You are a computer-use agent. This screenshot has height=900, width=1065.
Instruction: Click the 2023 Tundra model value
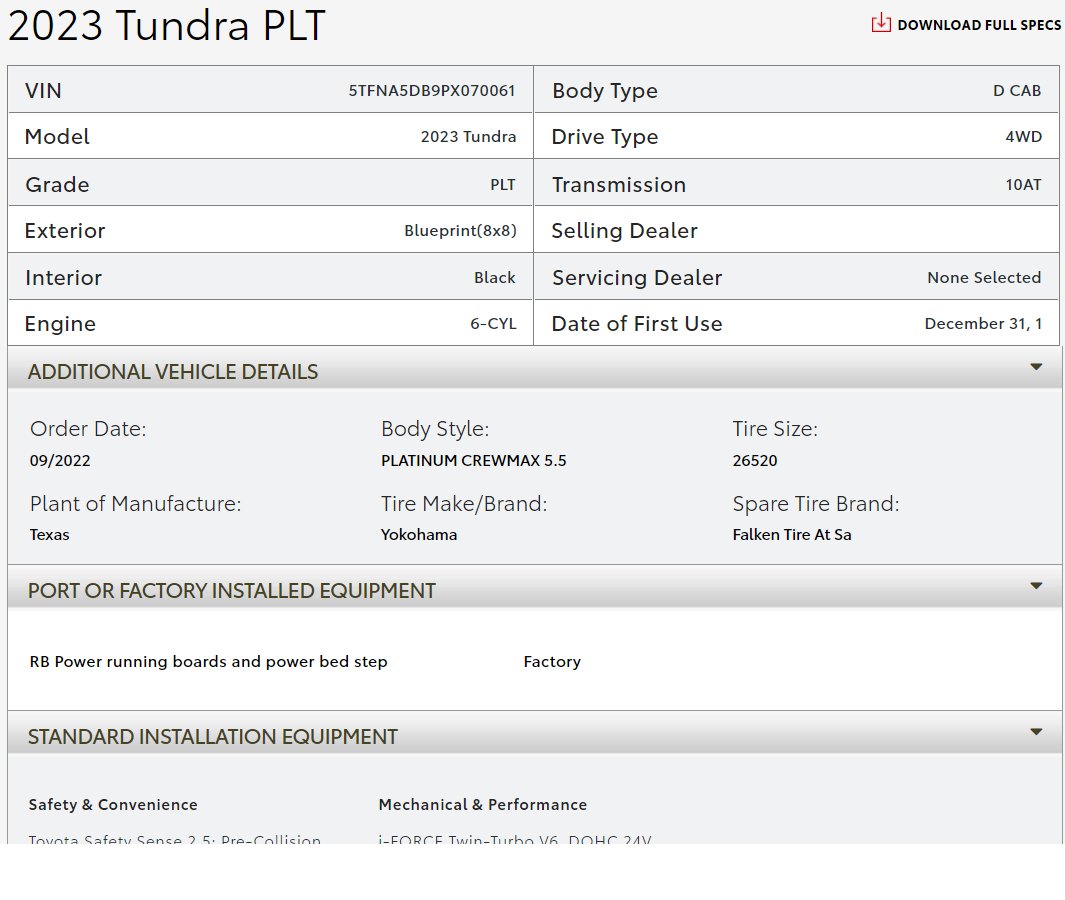tap(468, 137)
